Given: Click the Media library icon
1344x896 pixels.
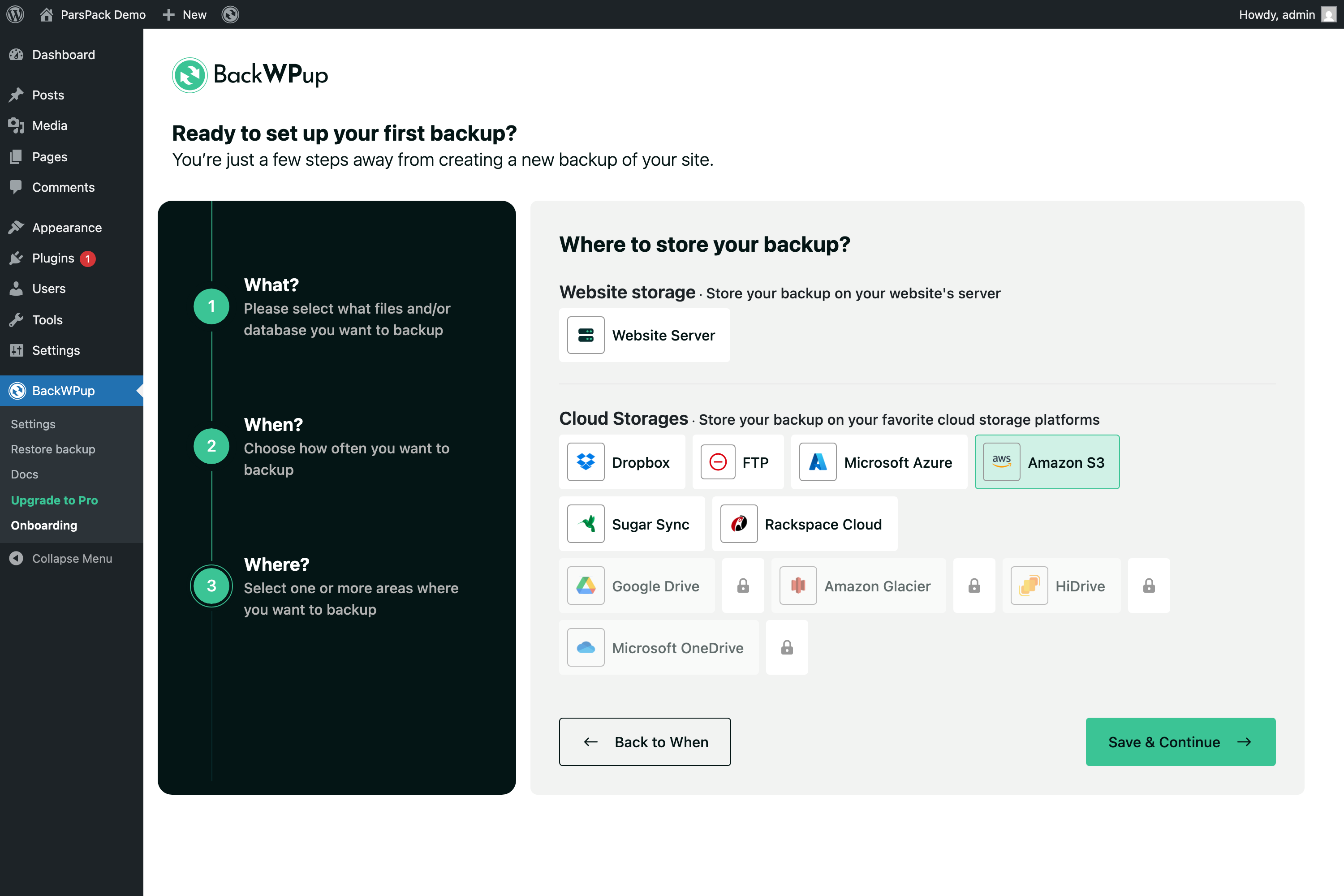Looking at the screenshot, I should pos(16,126).
